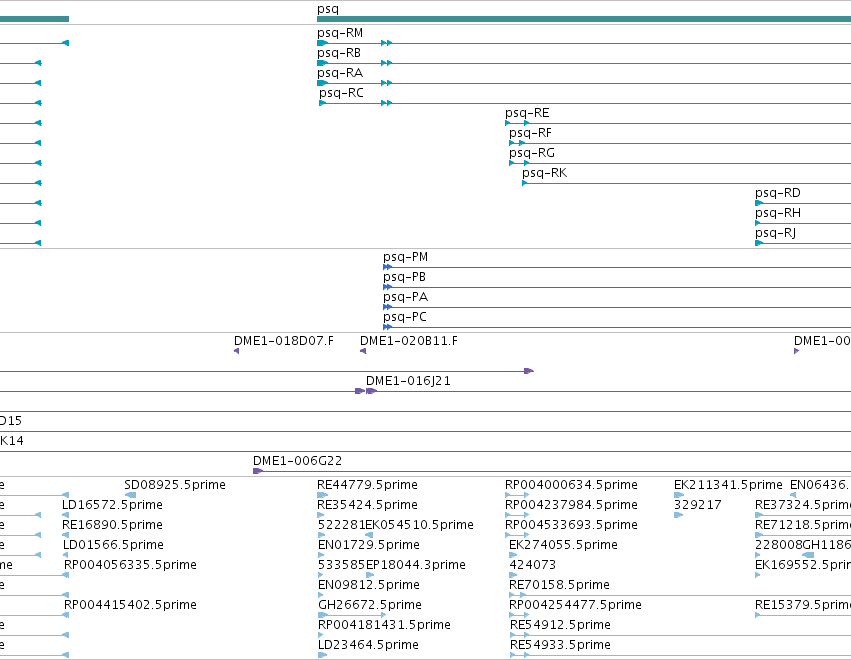
Task: Click RP004254477.5prime label
Action: click(575, 605)
